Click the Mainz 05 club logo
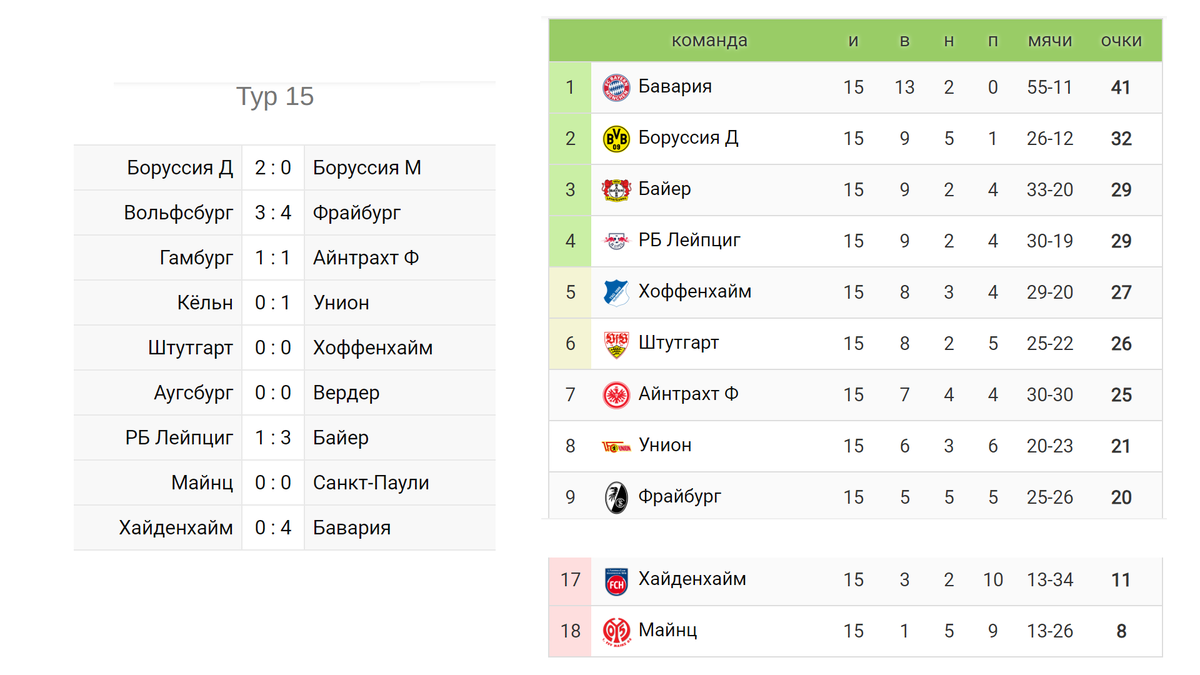The height and width of the screenshot is (675, 1200). tap(616, 631)
